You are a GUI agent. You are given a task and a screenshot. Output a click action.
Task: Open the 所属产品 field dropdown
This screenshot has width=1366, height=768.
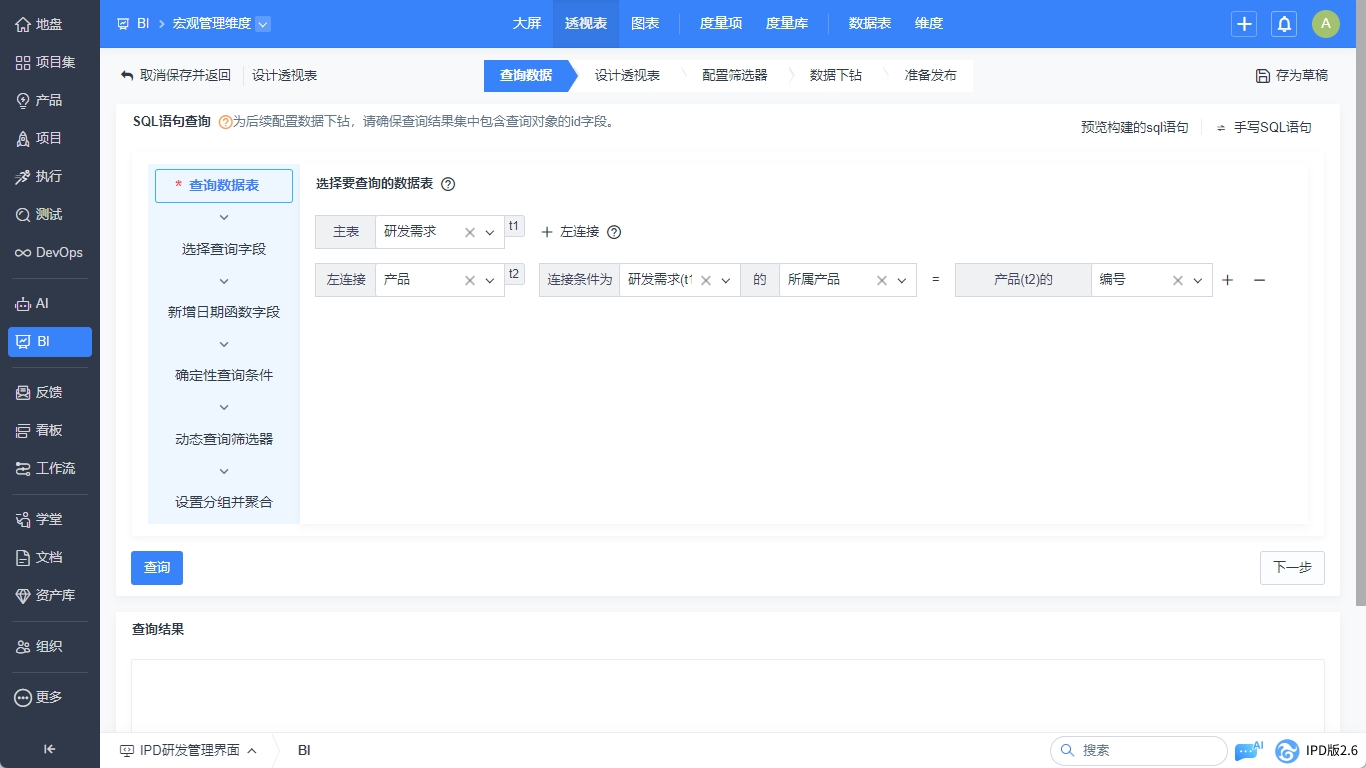coord(902,281)
